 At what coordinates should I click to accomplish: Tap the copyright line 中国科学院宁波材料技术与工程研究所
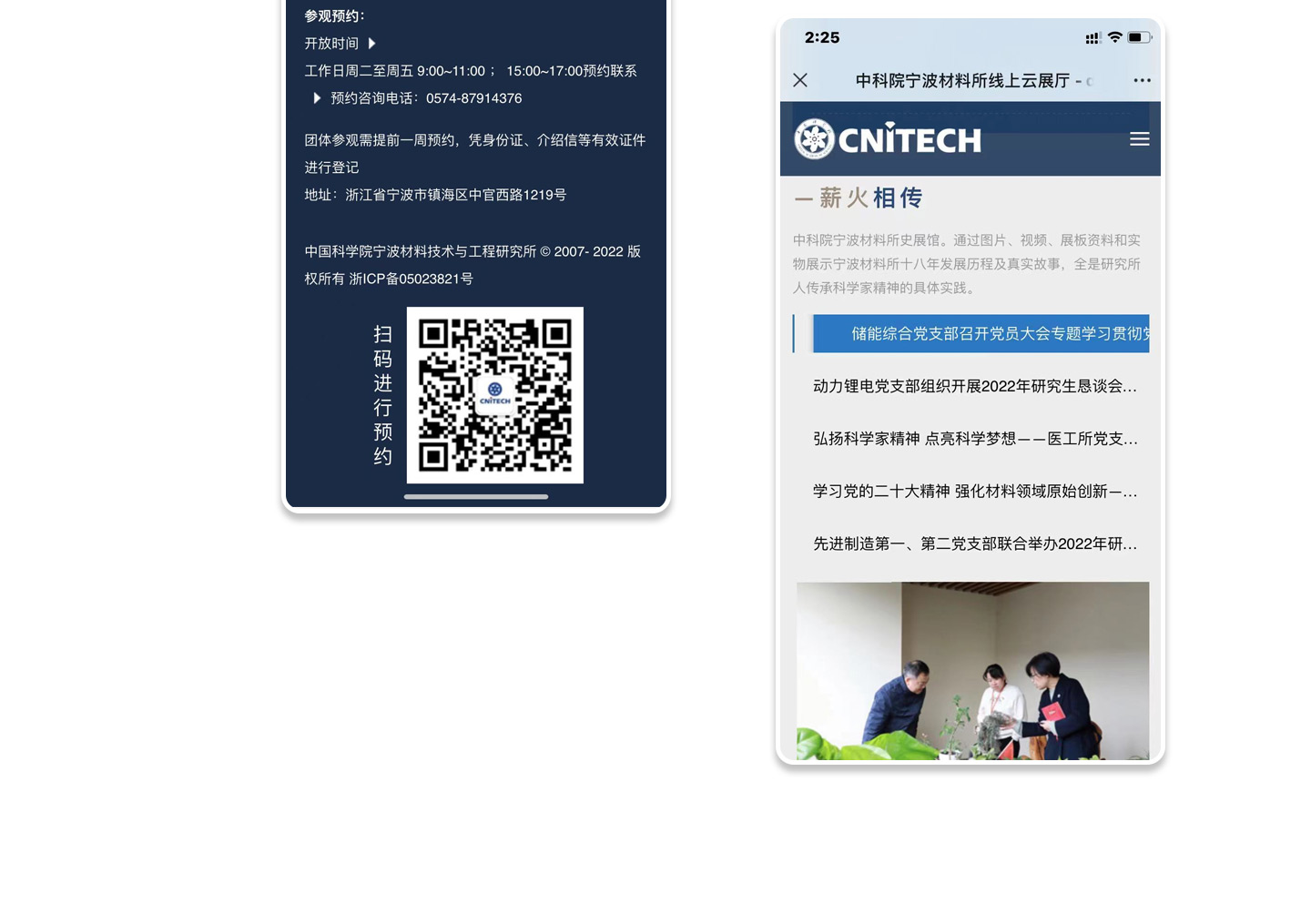tap(473, 265)
